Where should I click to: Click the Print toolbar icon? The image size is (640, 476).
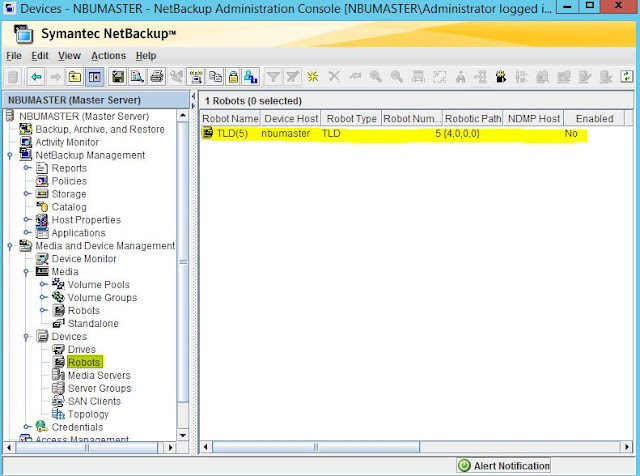tap(157, 77)
